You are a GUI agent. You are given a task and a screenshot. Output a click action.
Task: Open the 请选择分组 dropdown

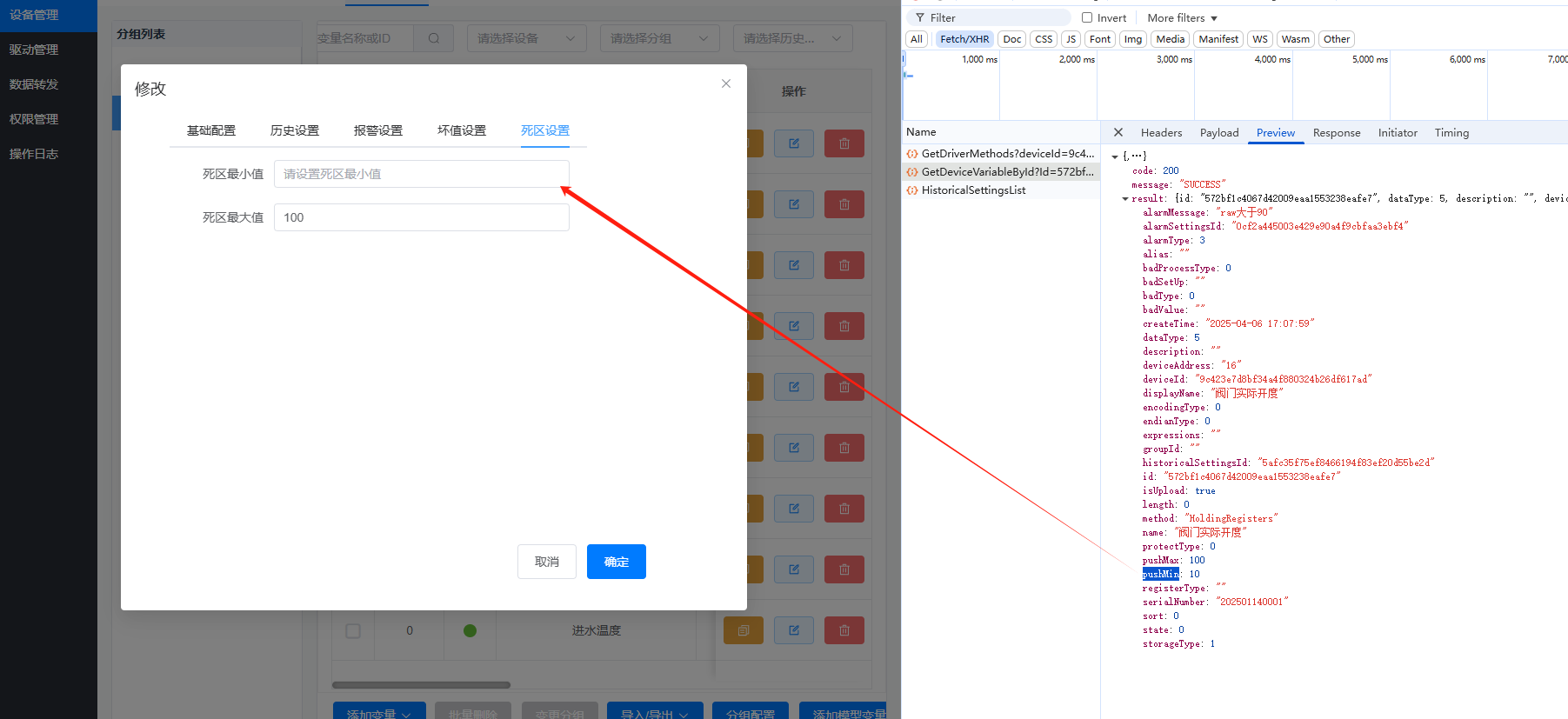[x=660, y=38]
